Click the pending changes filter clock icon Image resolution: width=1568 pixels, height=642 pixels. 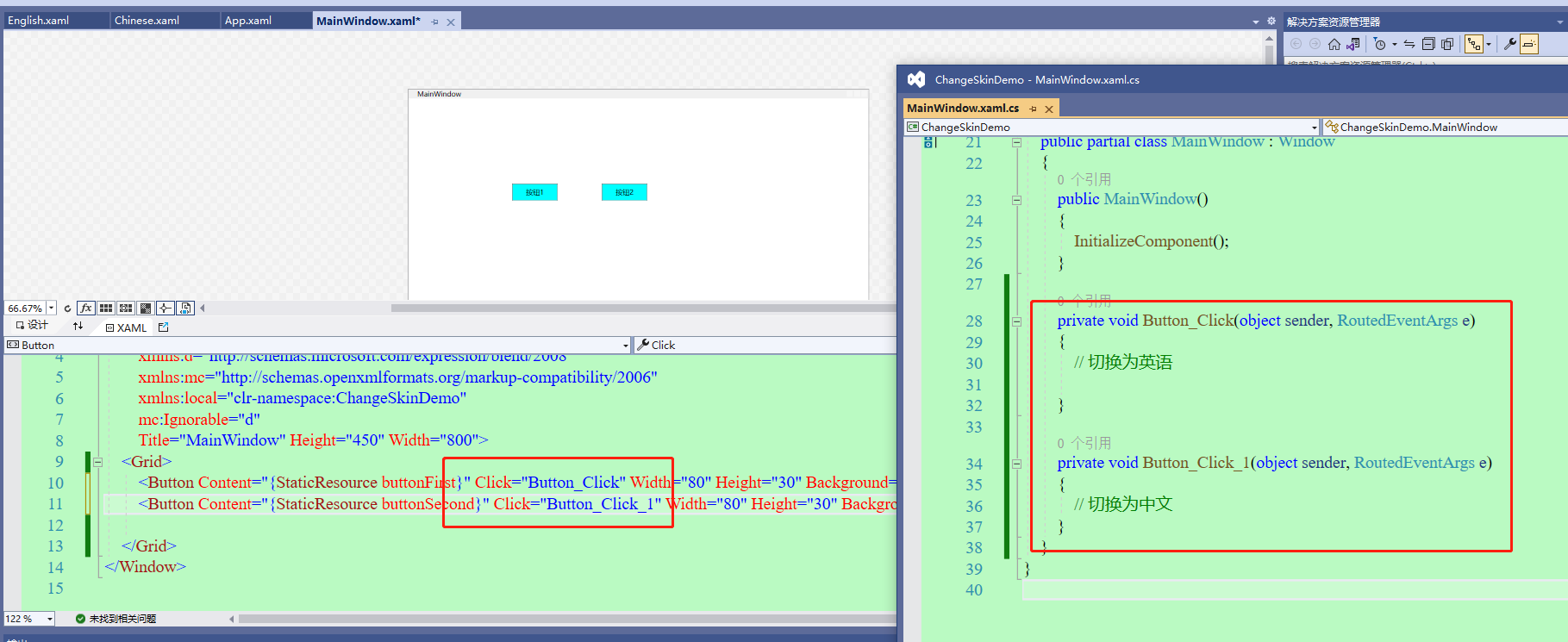click(1379, 44)
